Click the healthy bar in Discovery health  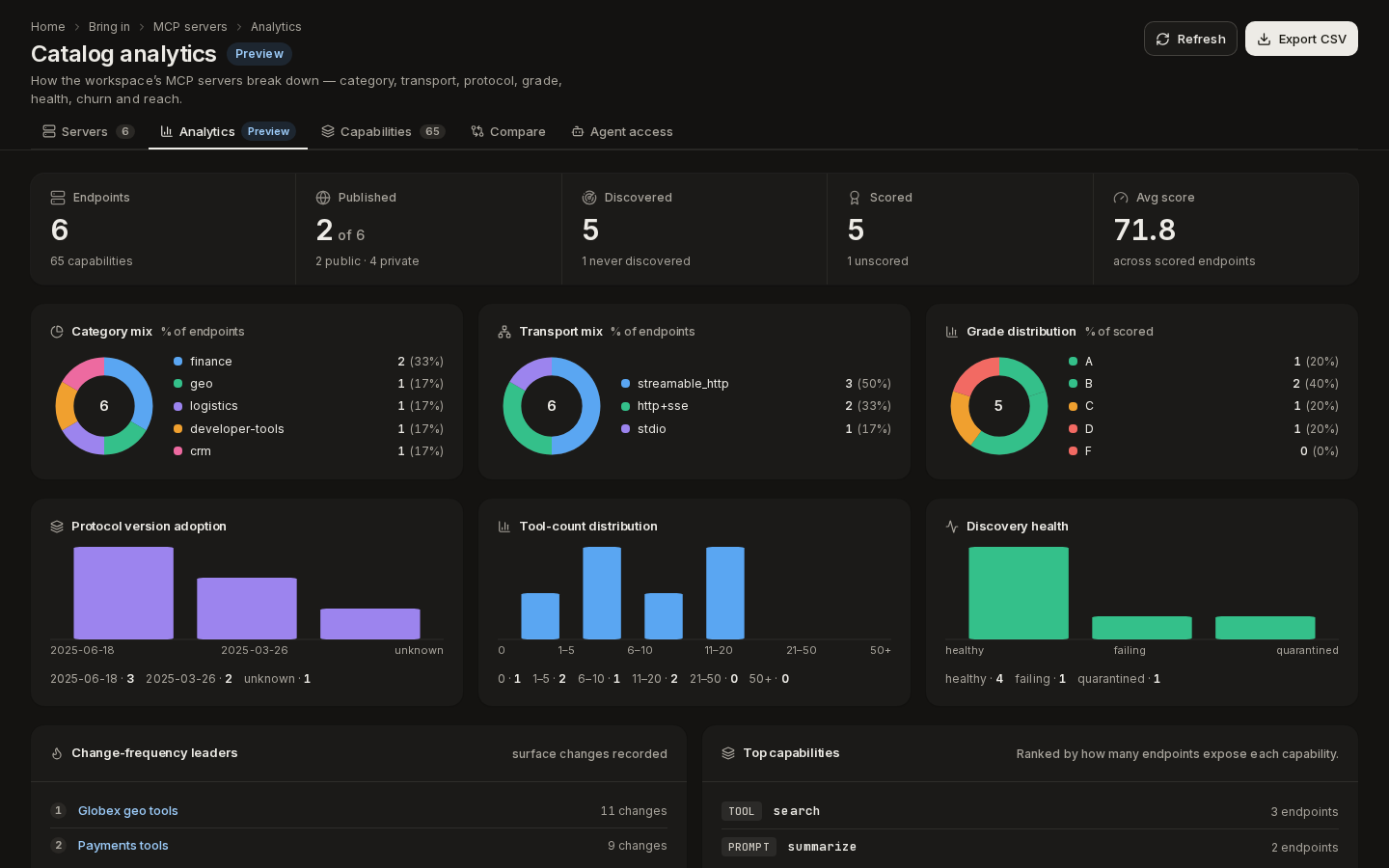click(1019, 593)
